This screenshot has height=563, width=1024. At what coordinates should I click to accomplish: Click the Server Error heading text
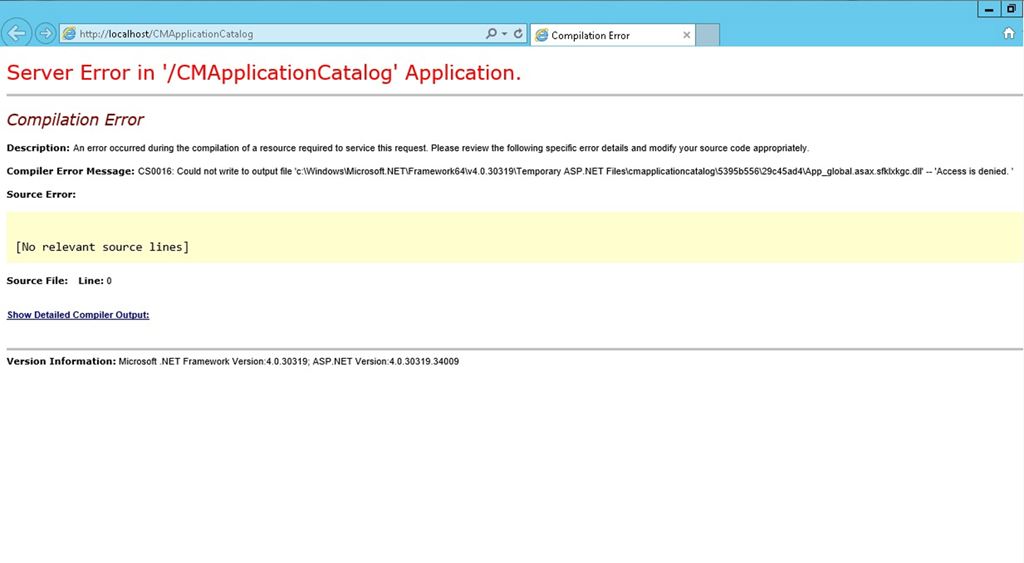pos(264,72)
